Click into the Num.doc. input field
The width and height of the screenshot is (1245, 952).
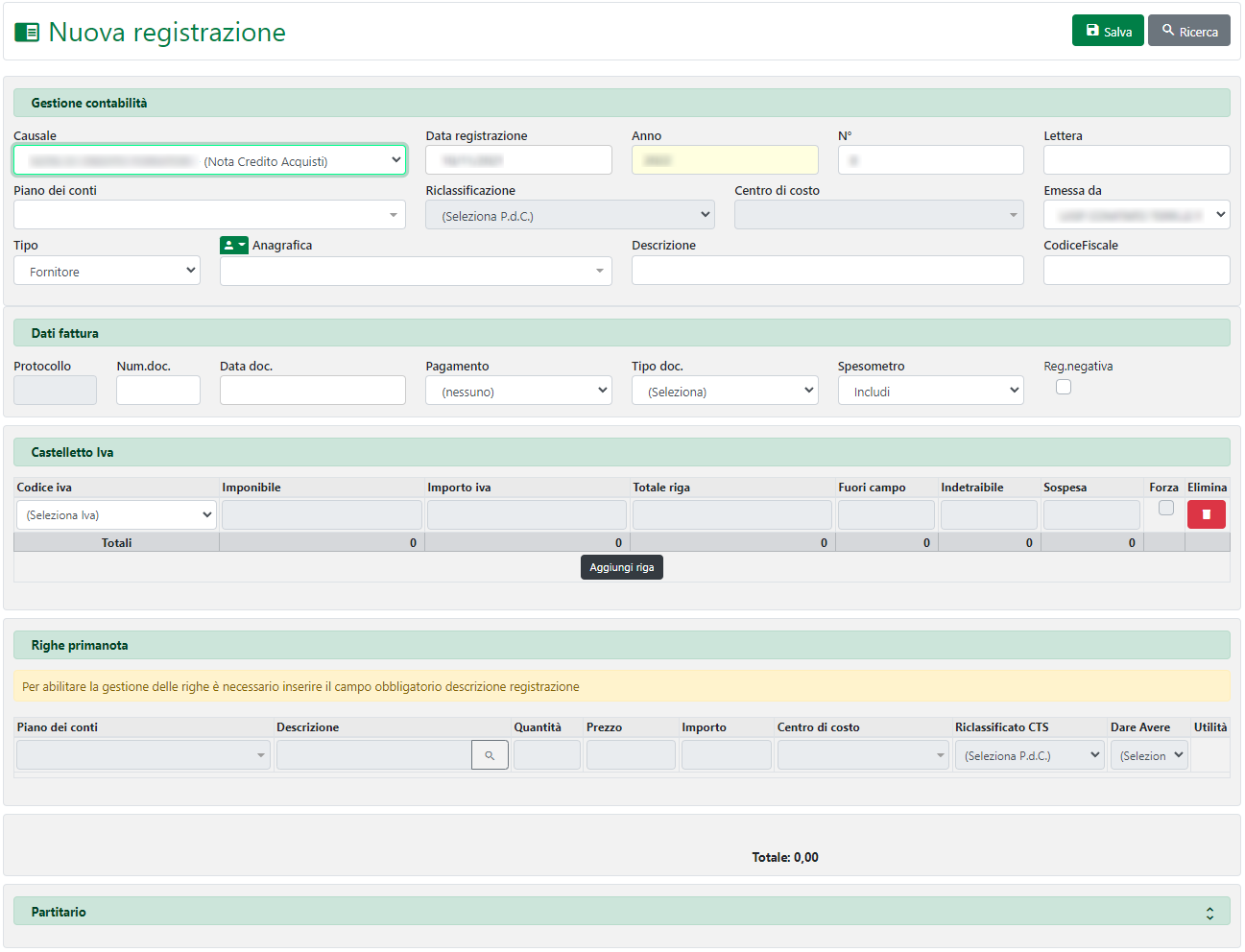tap(158, 391)
